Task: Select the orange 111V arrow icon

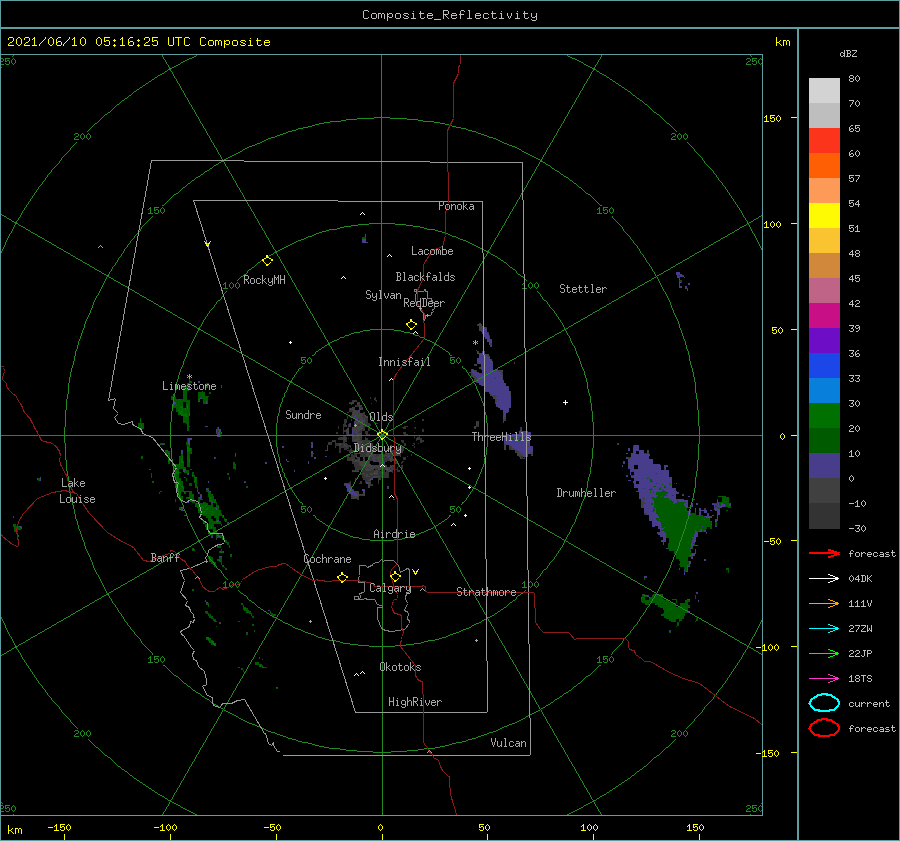Action: click(x=824, y=603)
